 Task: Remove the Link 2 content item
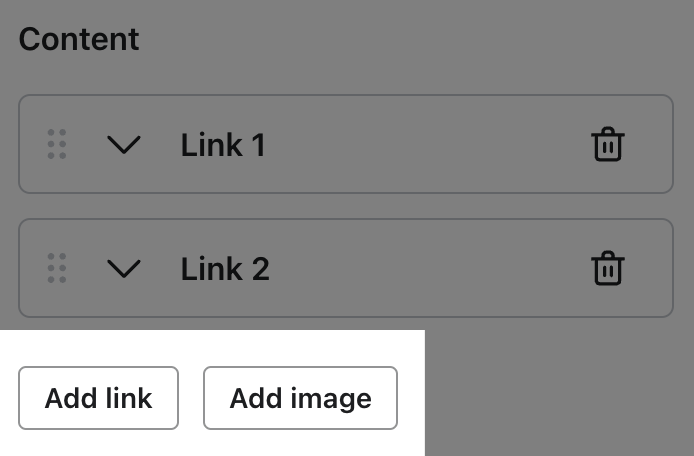(607, 269)
